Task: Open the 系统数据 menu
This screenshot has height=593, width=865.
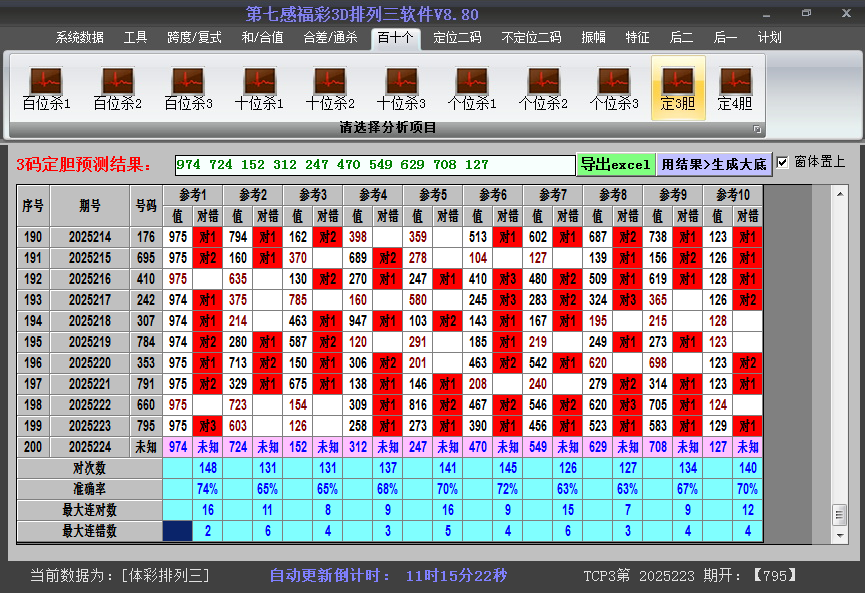Action: [80, 37]
